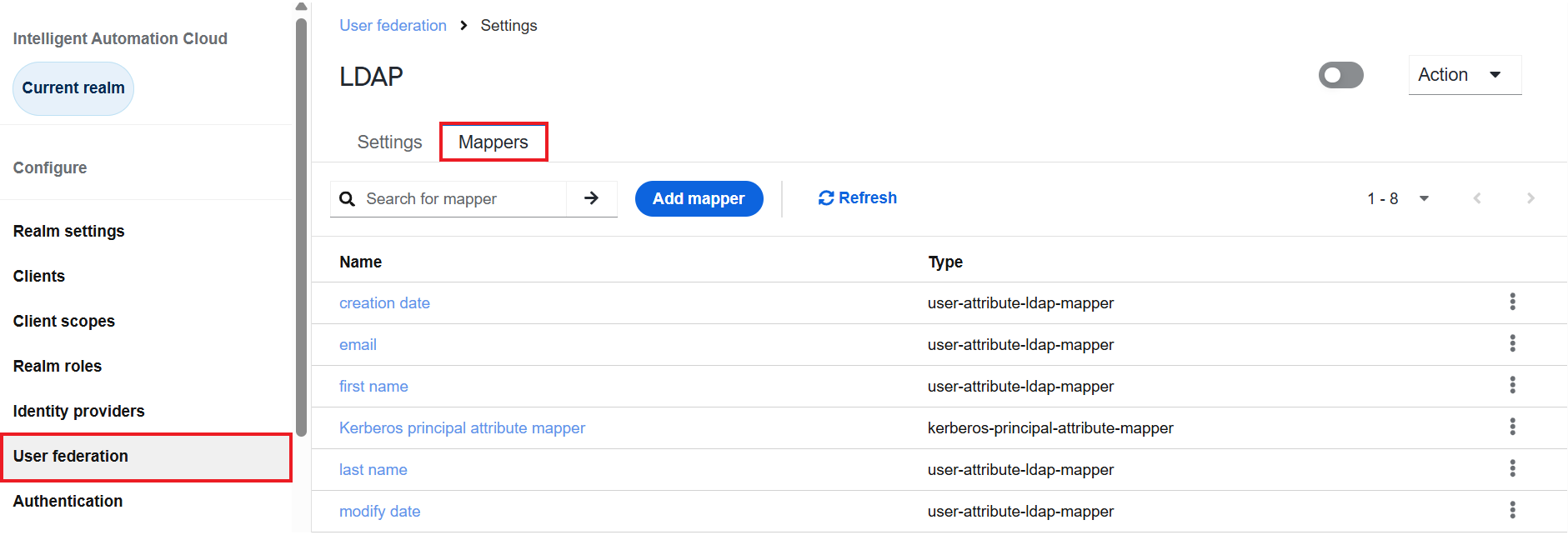The width and height of the screenshot is (1568, 535).
Task: Open kebab menu for first name mapper
Action: click(1512, 385)
